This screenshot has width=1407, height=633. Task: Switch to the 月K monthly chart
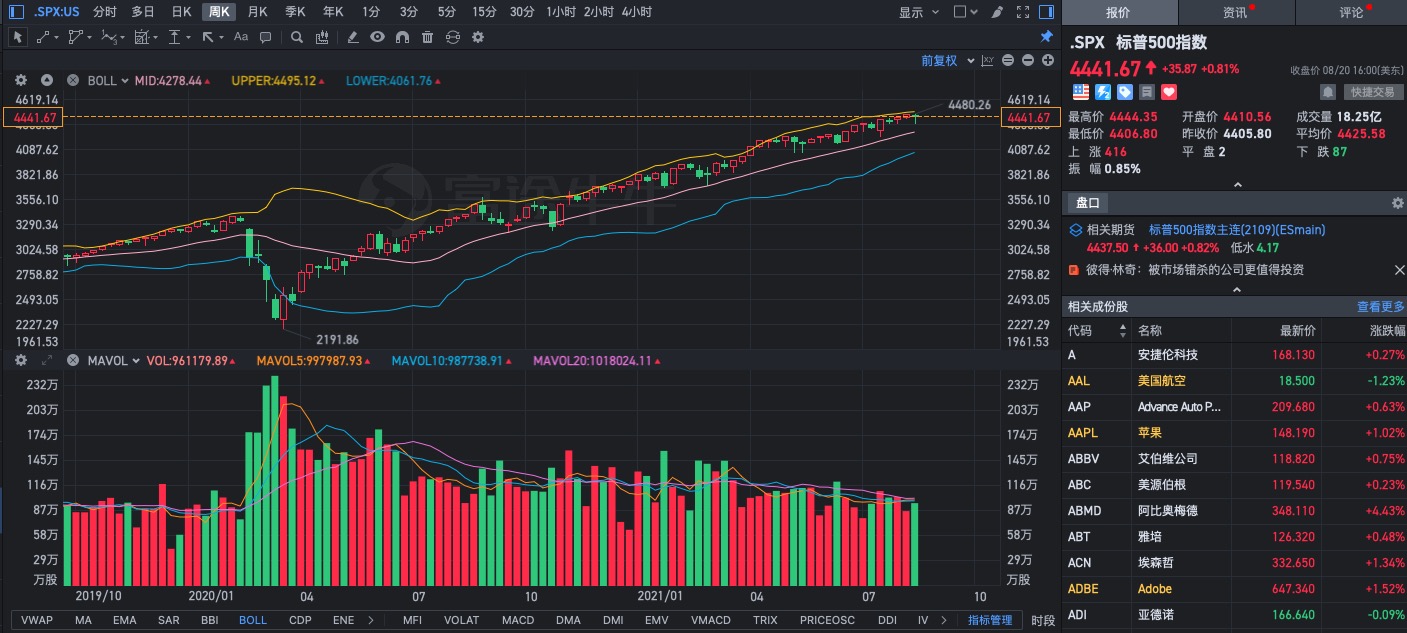257,12
